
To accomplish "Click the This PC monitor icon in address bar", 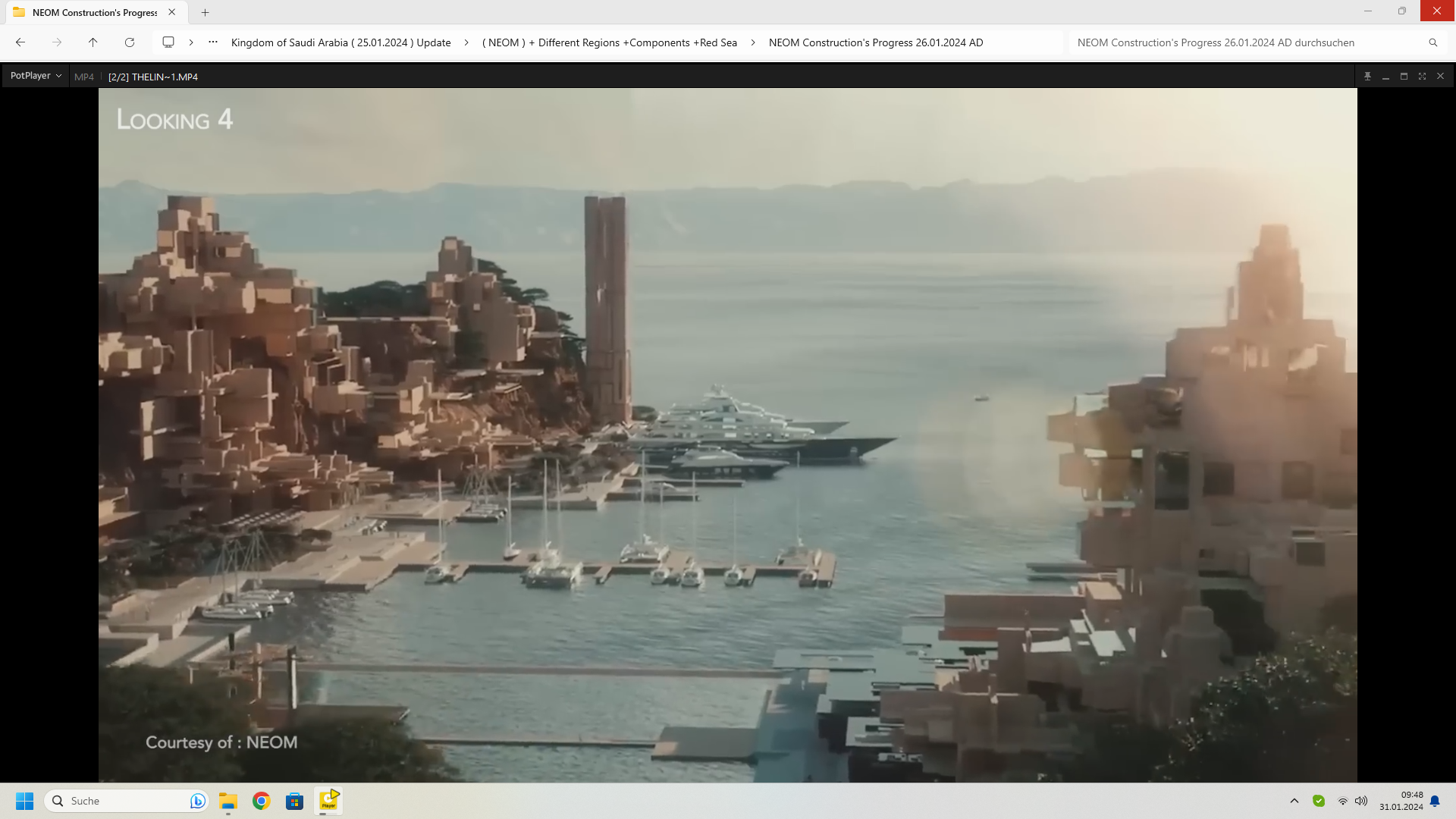I will [x=168, y=42].
